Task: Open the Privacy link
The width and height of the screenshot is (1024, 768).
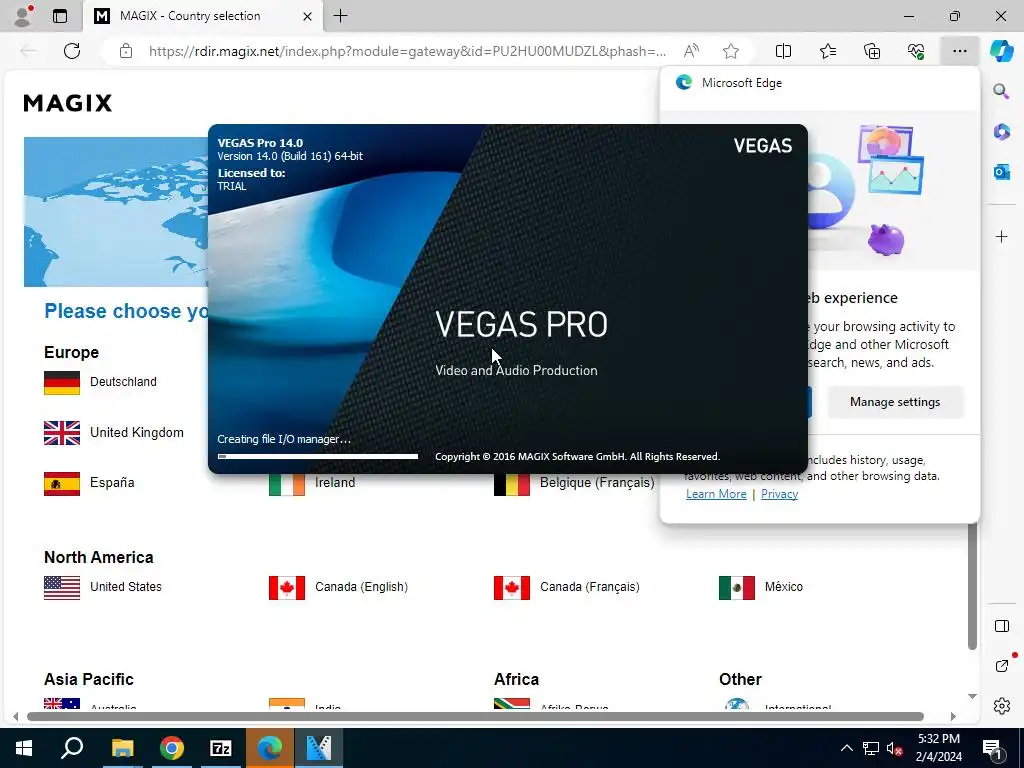Action: coord(779,494)
